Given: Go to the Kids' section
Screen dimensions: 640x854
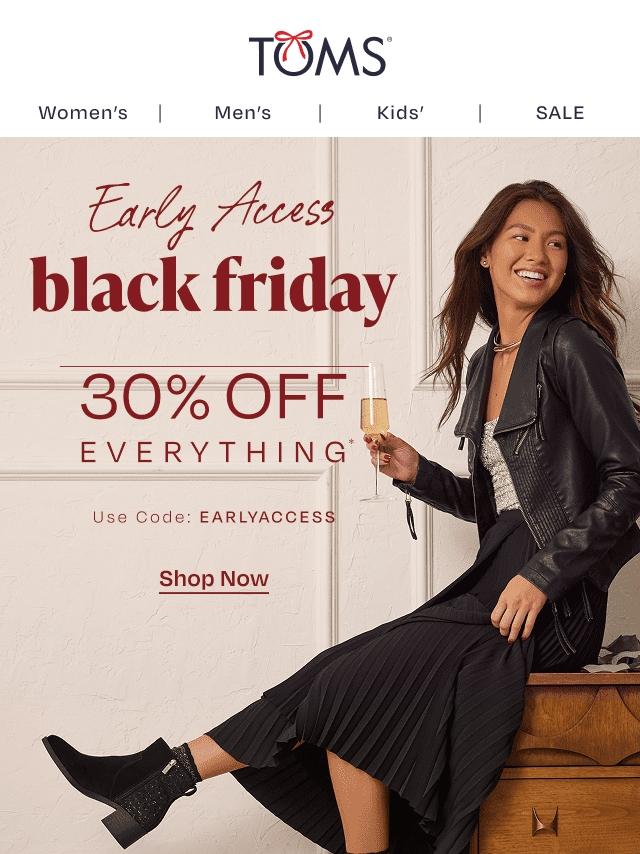Looking at the screenshot, I should [400, 113].
